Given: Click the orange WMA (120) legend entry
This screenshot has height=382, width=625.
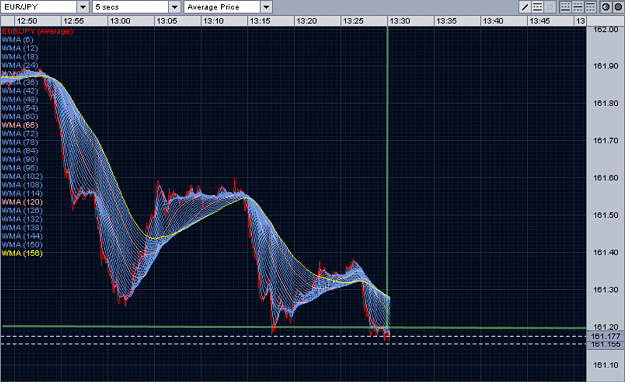Looking at the screenshot, I should click(x=22, y=202).
